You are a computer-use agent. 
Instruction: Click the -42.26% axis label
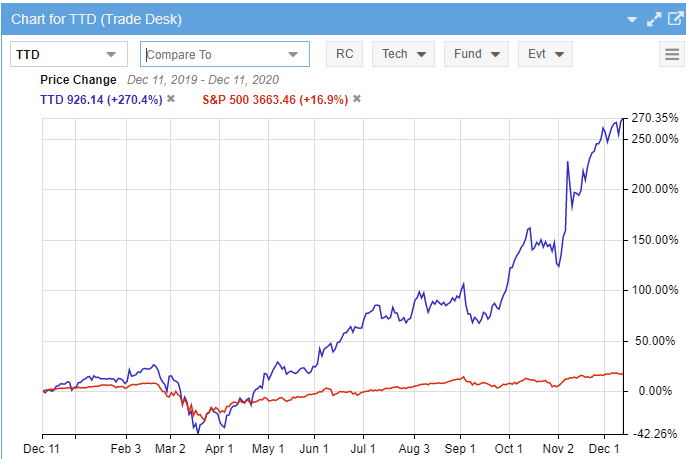coord(654,434)
